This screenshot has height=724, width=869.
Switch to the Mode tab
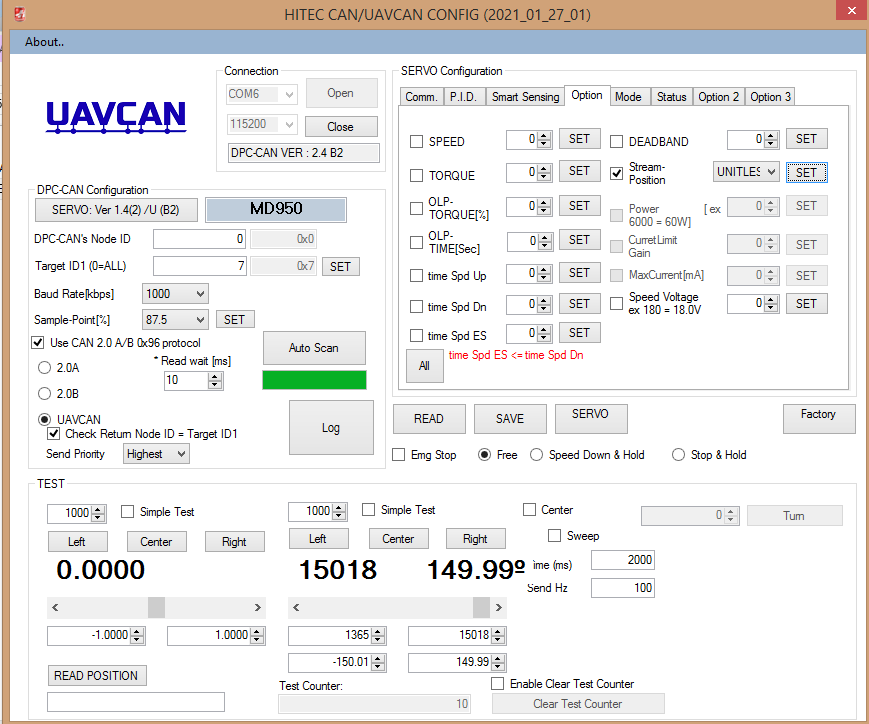pos(628,97)
